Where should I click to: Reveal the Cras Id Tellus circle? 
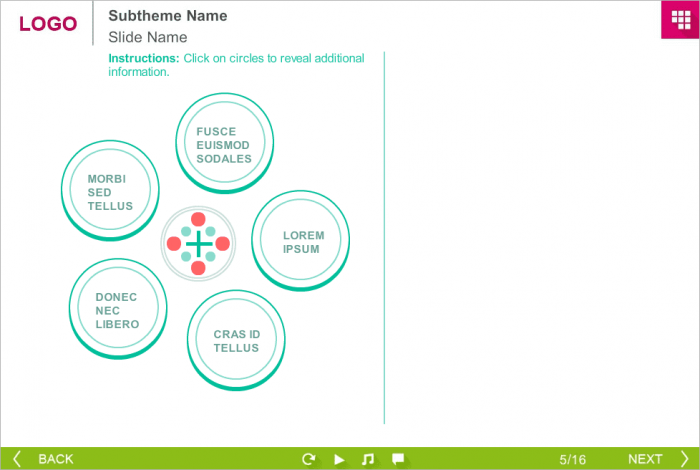(x=236, y=341)
